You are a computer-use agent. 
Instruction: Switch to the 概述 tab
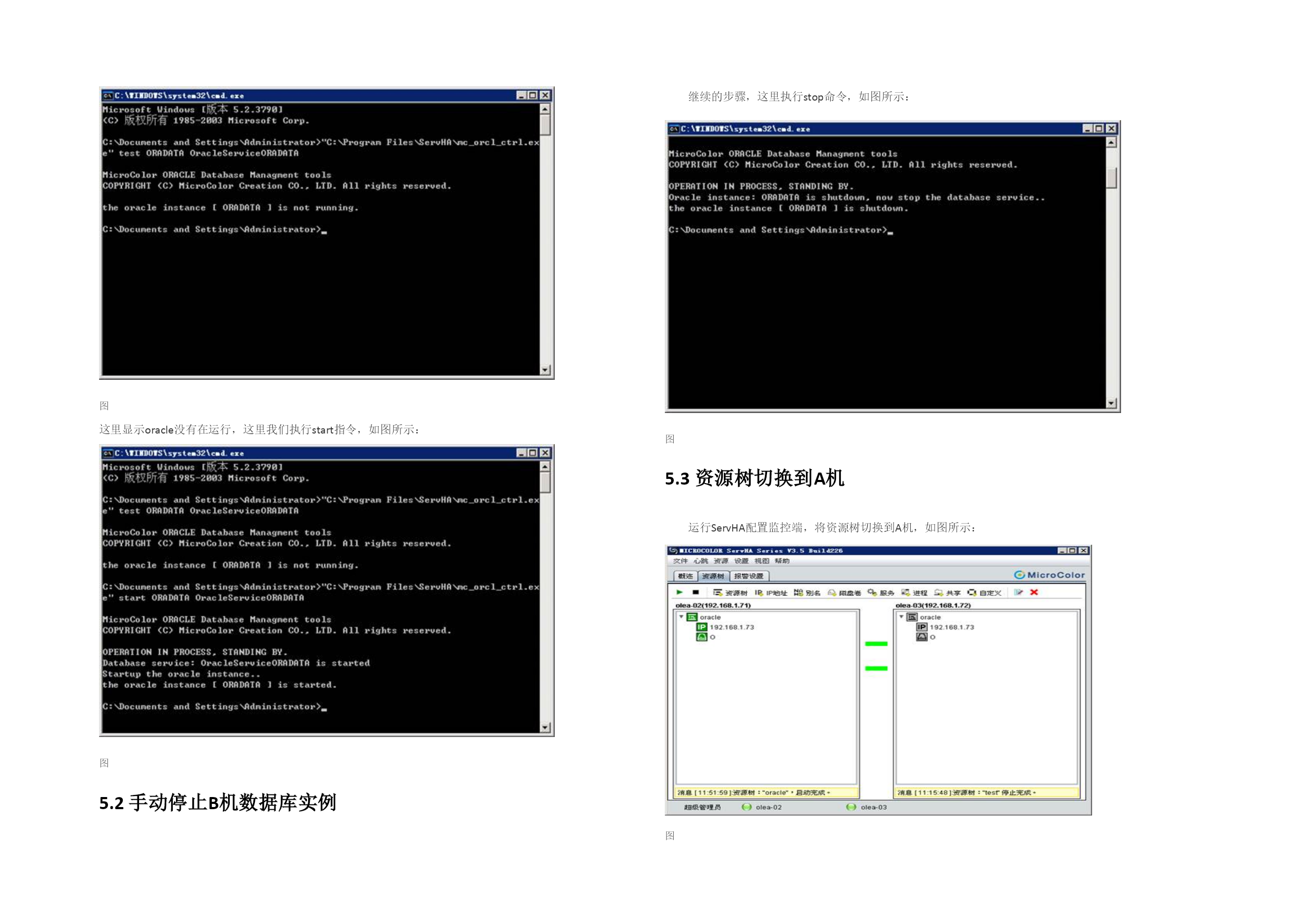click(685, 576)
